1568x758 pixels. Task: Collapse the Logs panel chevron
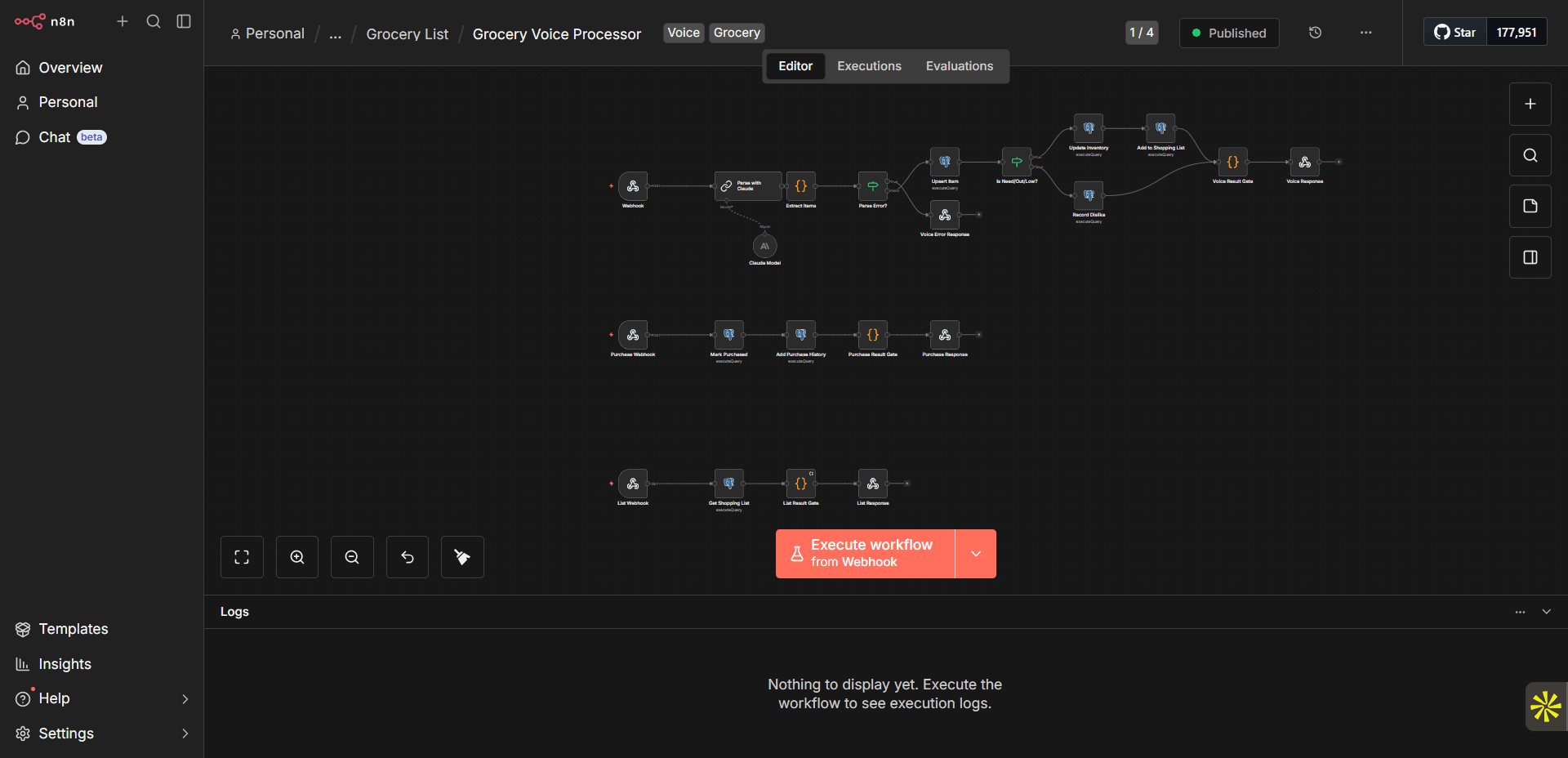click(x=1546, y=611)
